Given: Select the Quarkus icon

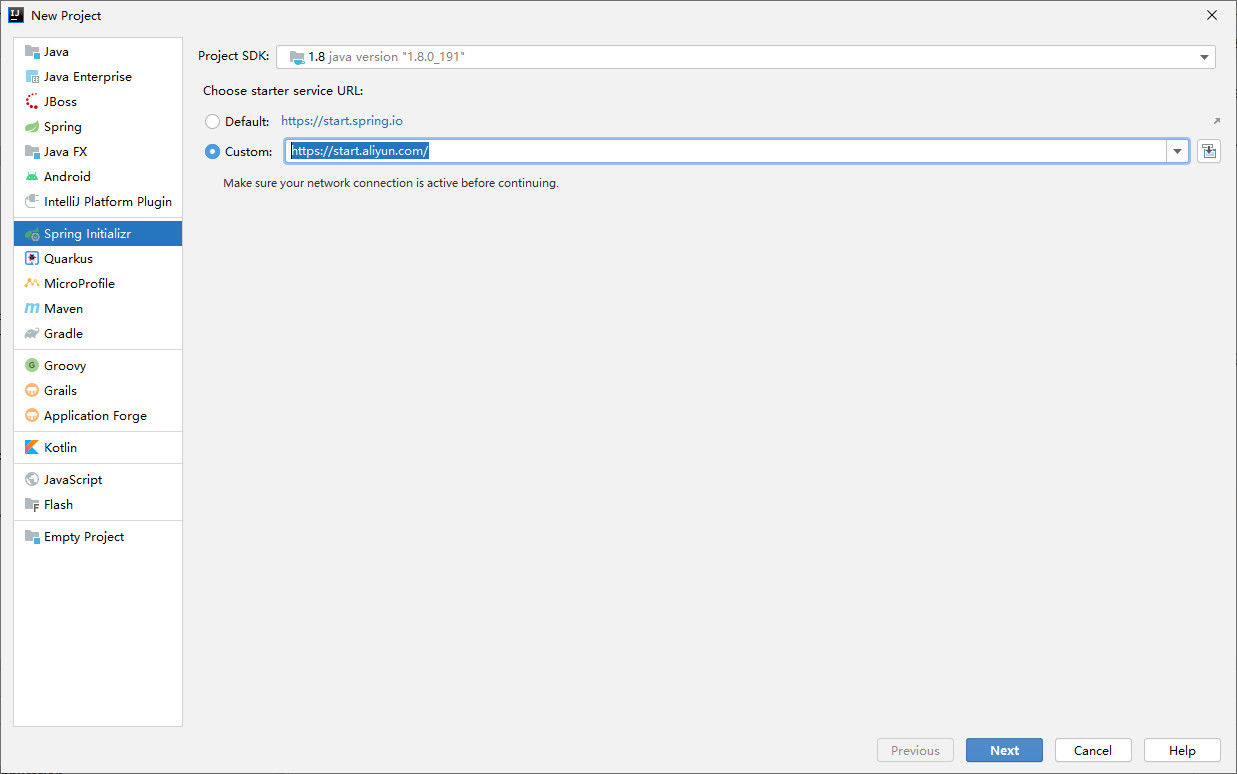Looking at the screenshot, I should click(32, 259).
